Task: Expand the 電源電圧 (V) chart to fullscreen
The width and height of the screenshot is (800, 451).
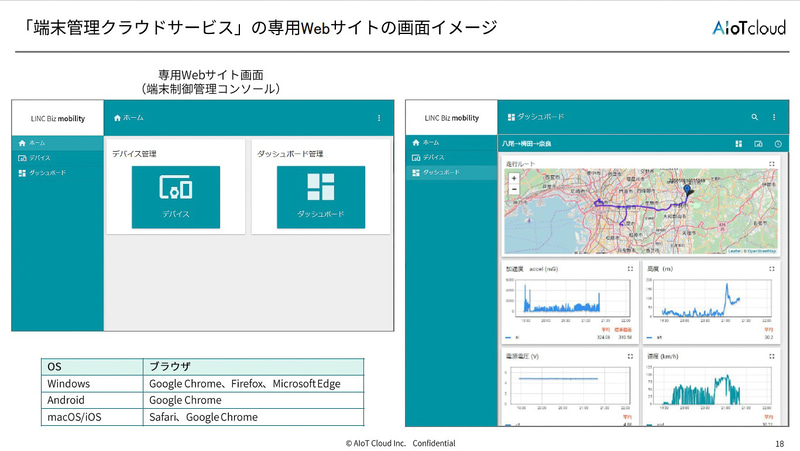Action: point(631,356)
